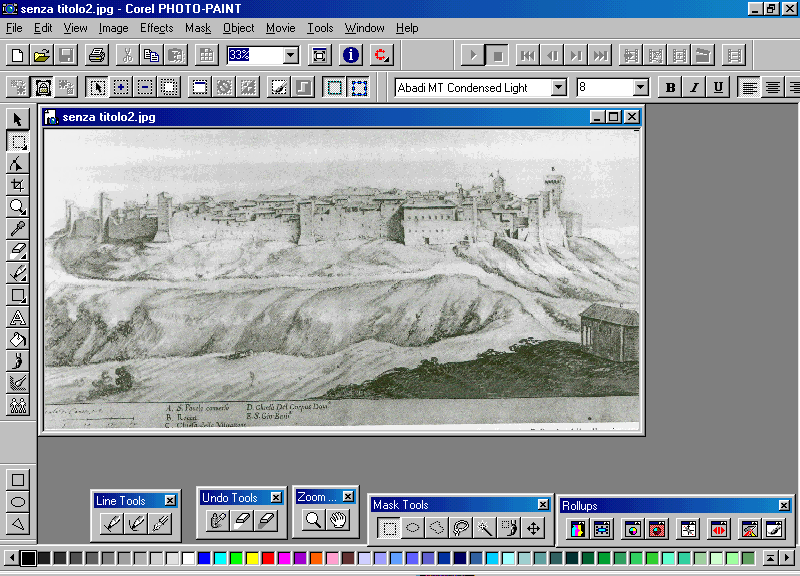Pick the Magic Wand mask tool
Image resolution: width=800 pixels, height=576 pixels.
pos(485,528)
